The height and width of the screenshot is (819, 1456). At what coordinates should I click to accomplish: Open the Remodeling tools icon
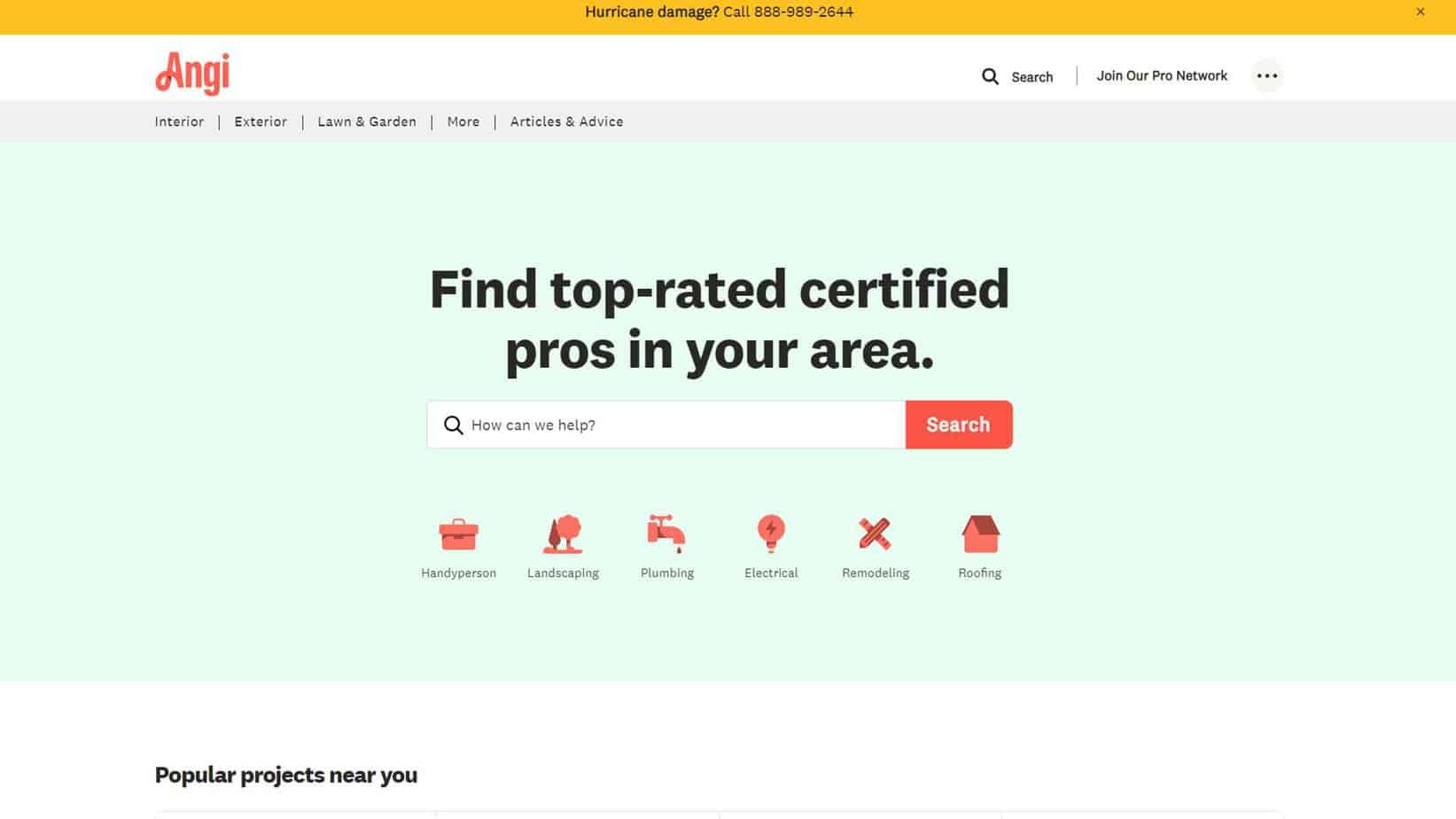(875, 534)
